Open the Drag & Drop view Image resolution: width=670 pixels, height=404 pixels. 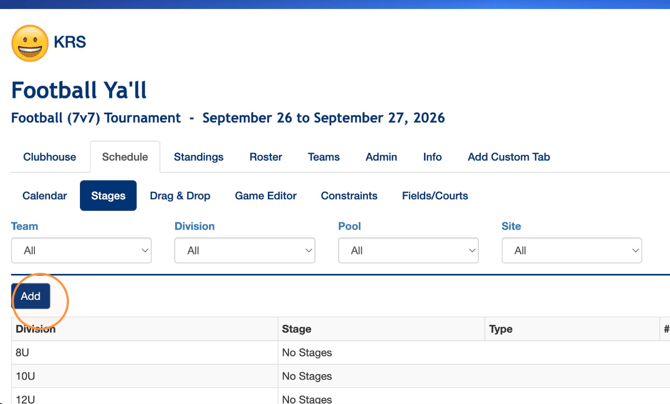[x=180, y=196]
